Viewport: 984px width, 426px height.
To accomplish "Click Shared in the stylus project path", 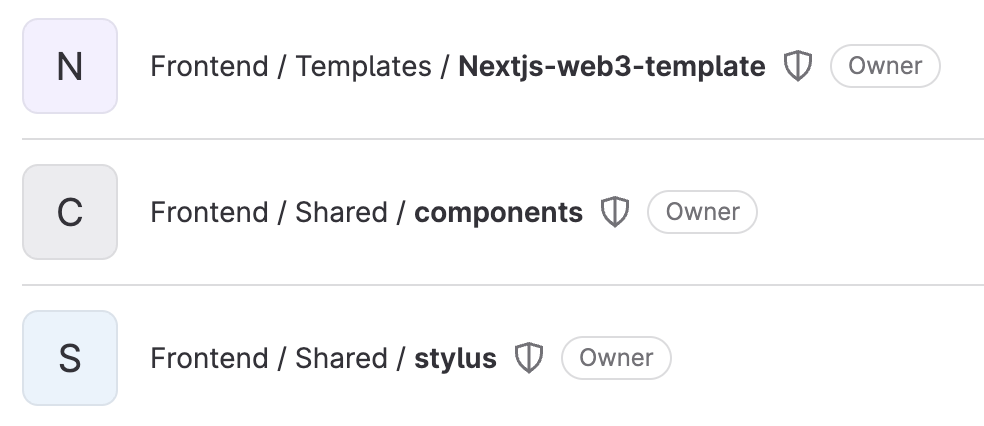I will pos(341,358).
